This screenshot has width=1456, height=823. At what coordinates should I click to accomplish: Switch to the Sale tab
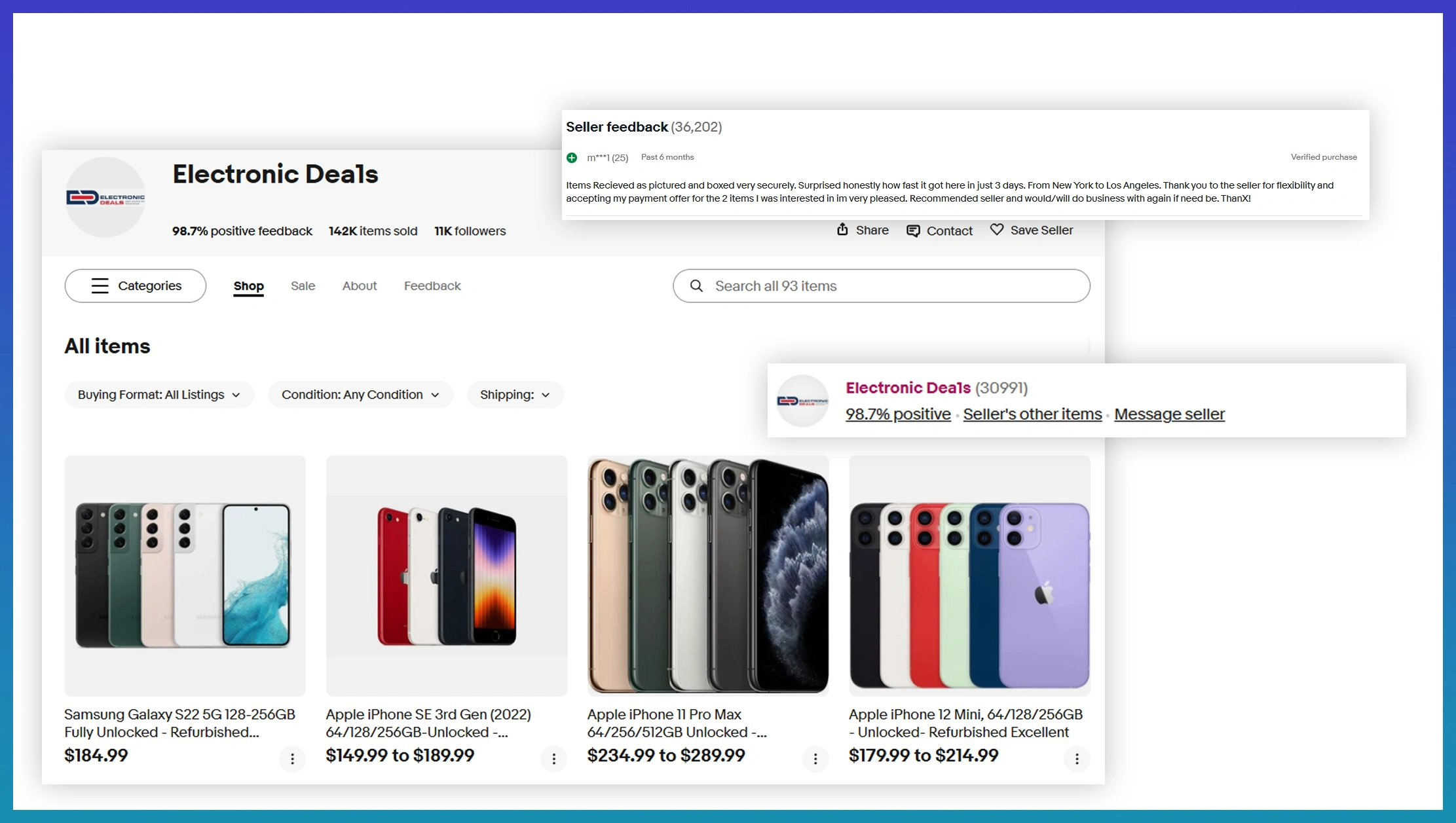click(x=303, y=286)
